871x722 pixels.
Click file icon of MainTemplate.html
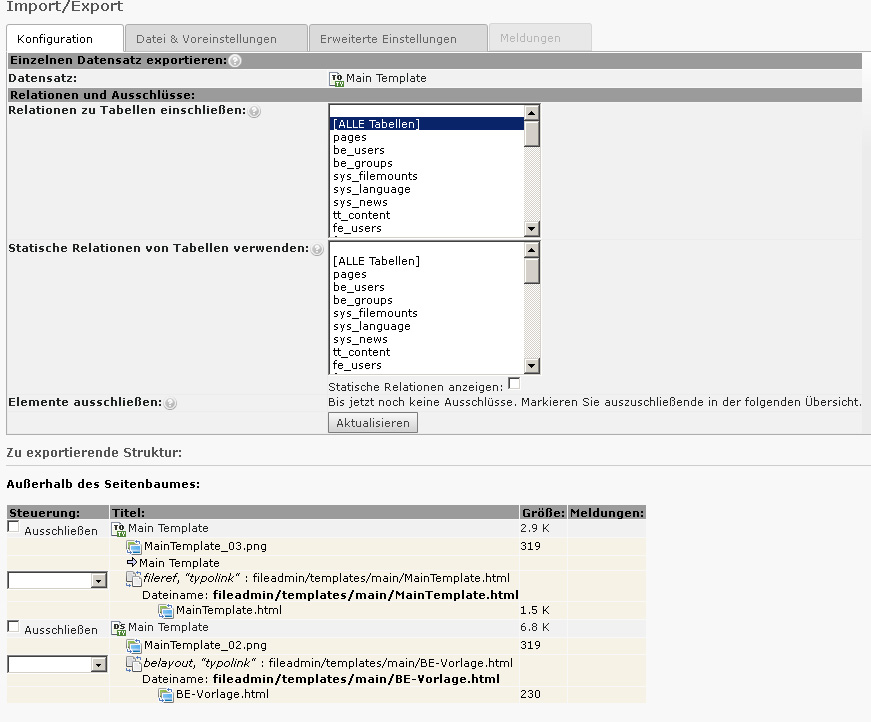click(x=166, y=611)
